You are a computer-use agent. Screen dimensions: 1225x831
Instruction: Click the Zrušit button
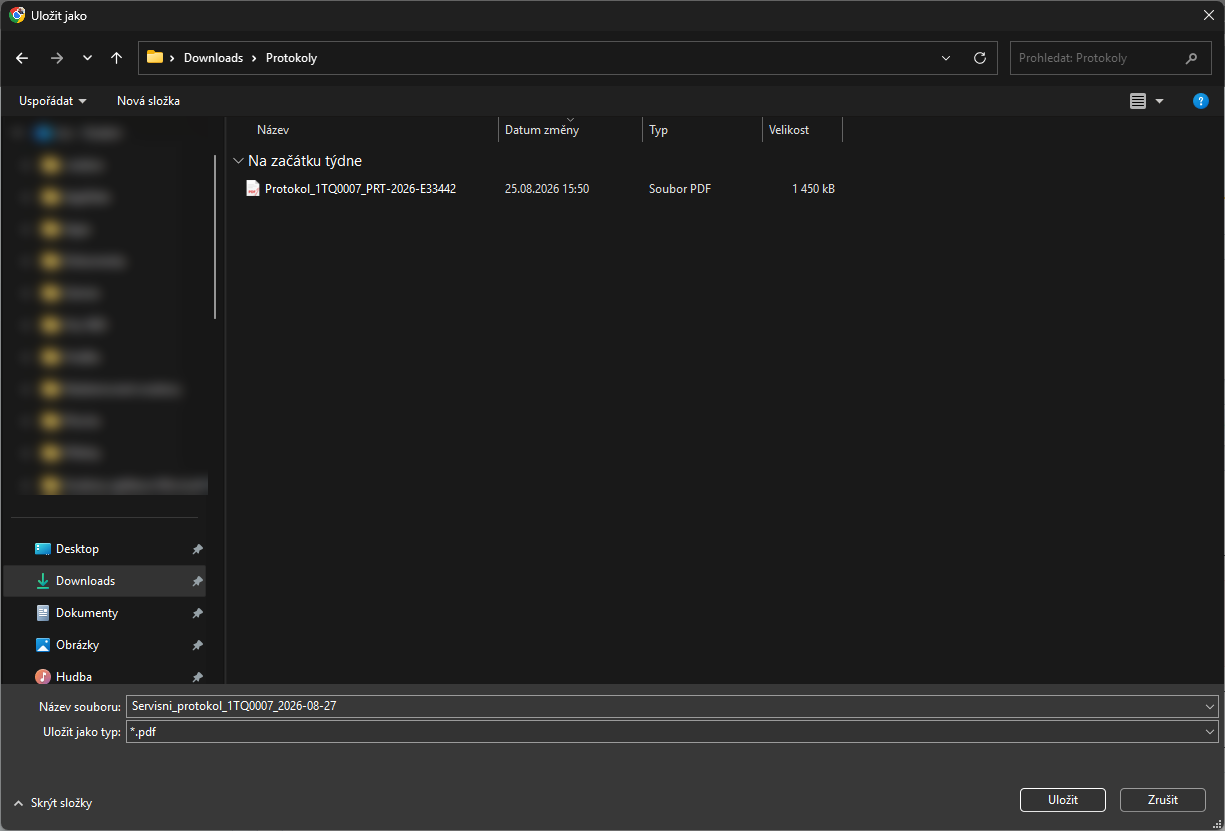(x=1163, y=800)
